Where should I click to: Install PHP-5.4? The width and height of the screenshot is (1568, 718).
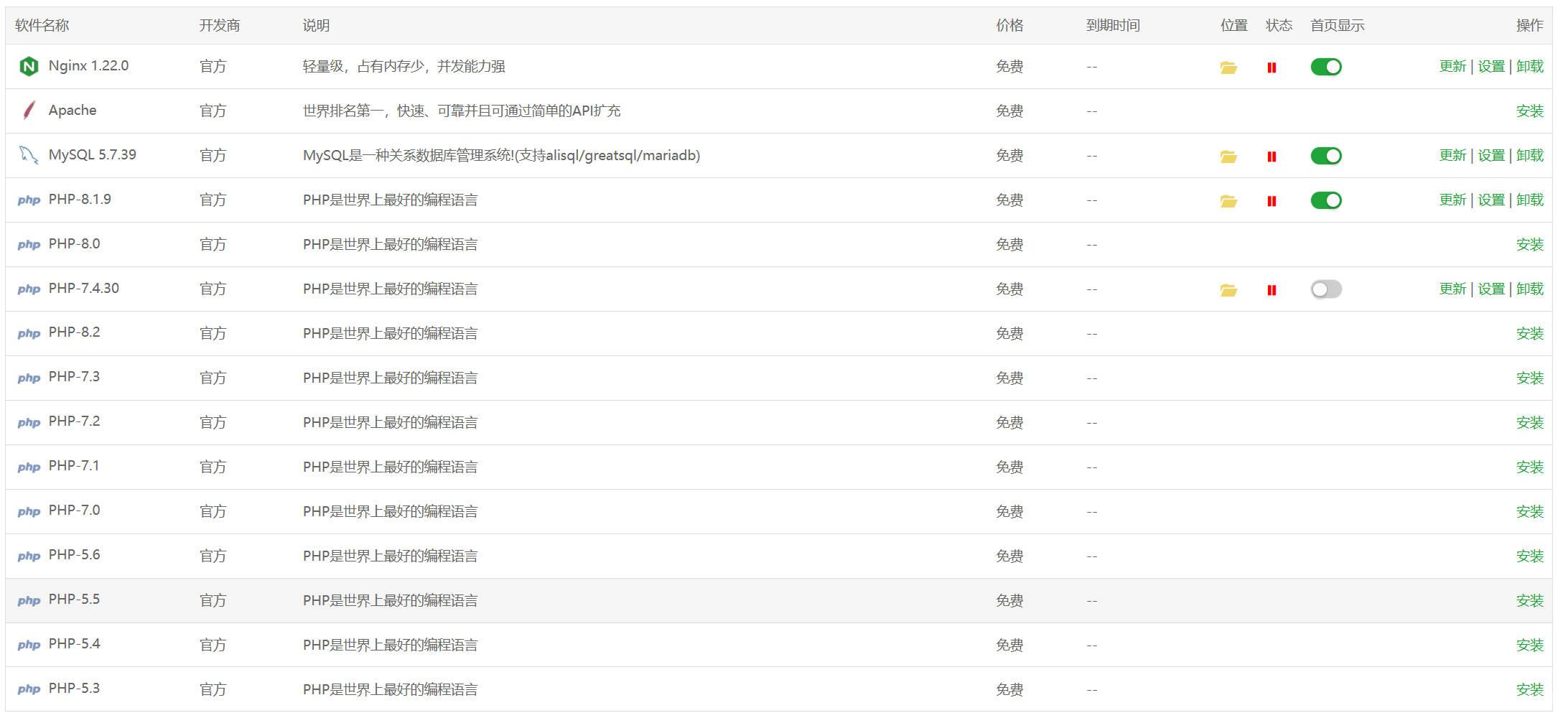click(1530, 645)
